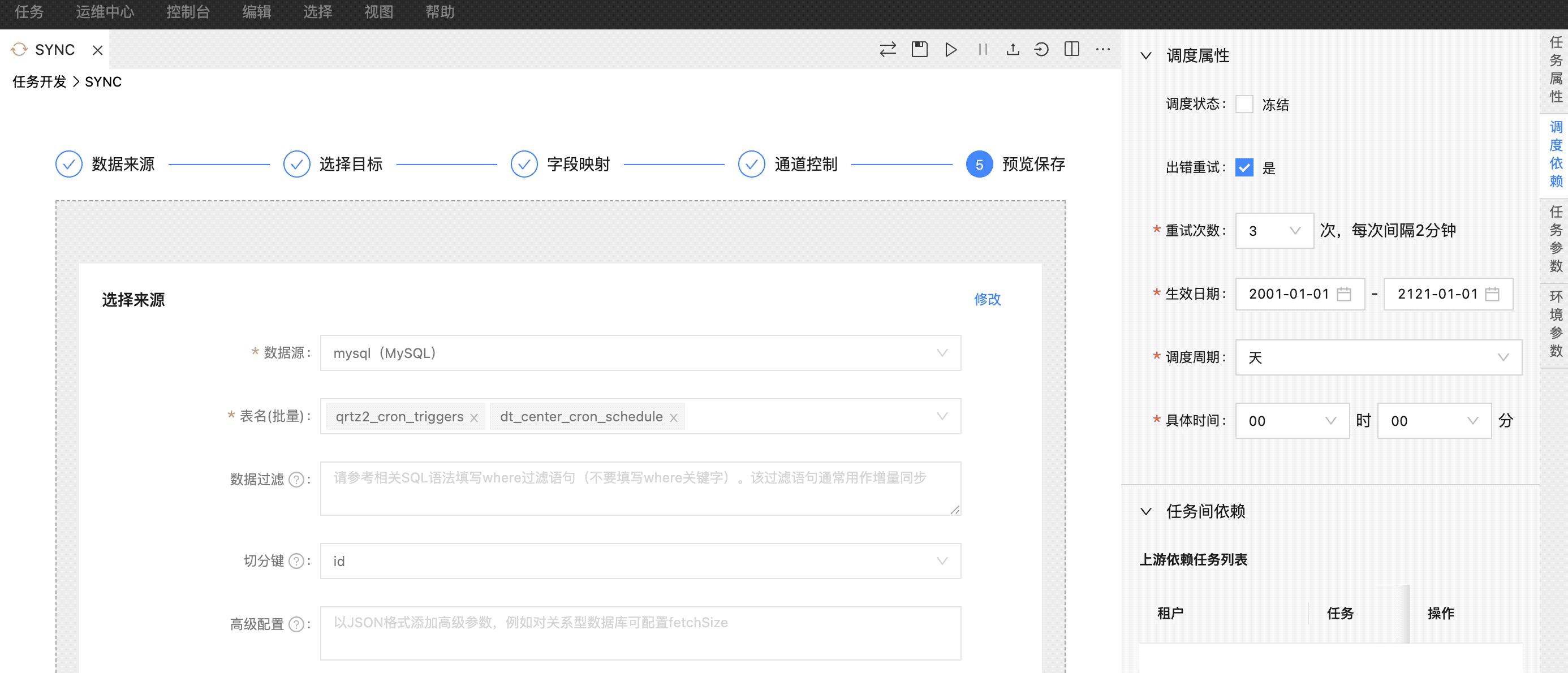Open the 重试次数 dropdown
1568x673 pixels.
[x=1274, y=231]
